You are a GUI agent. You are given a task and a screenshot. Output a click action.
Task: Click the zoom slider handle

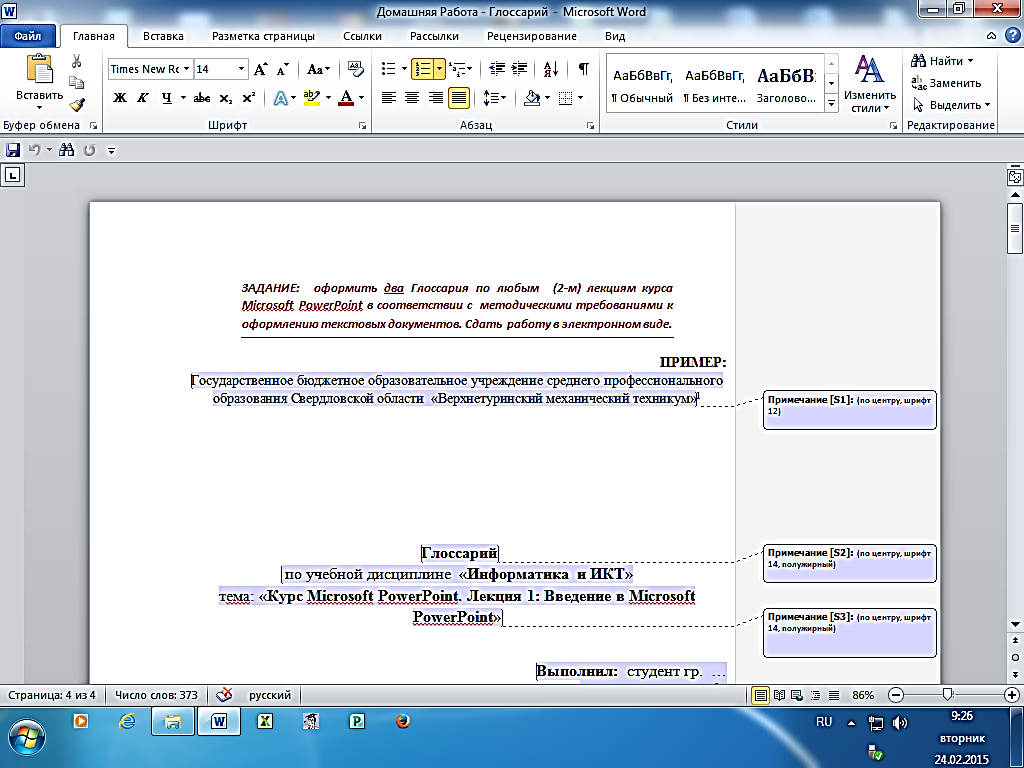[948, 695]
